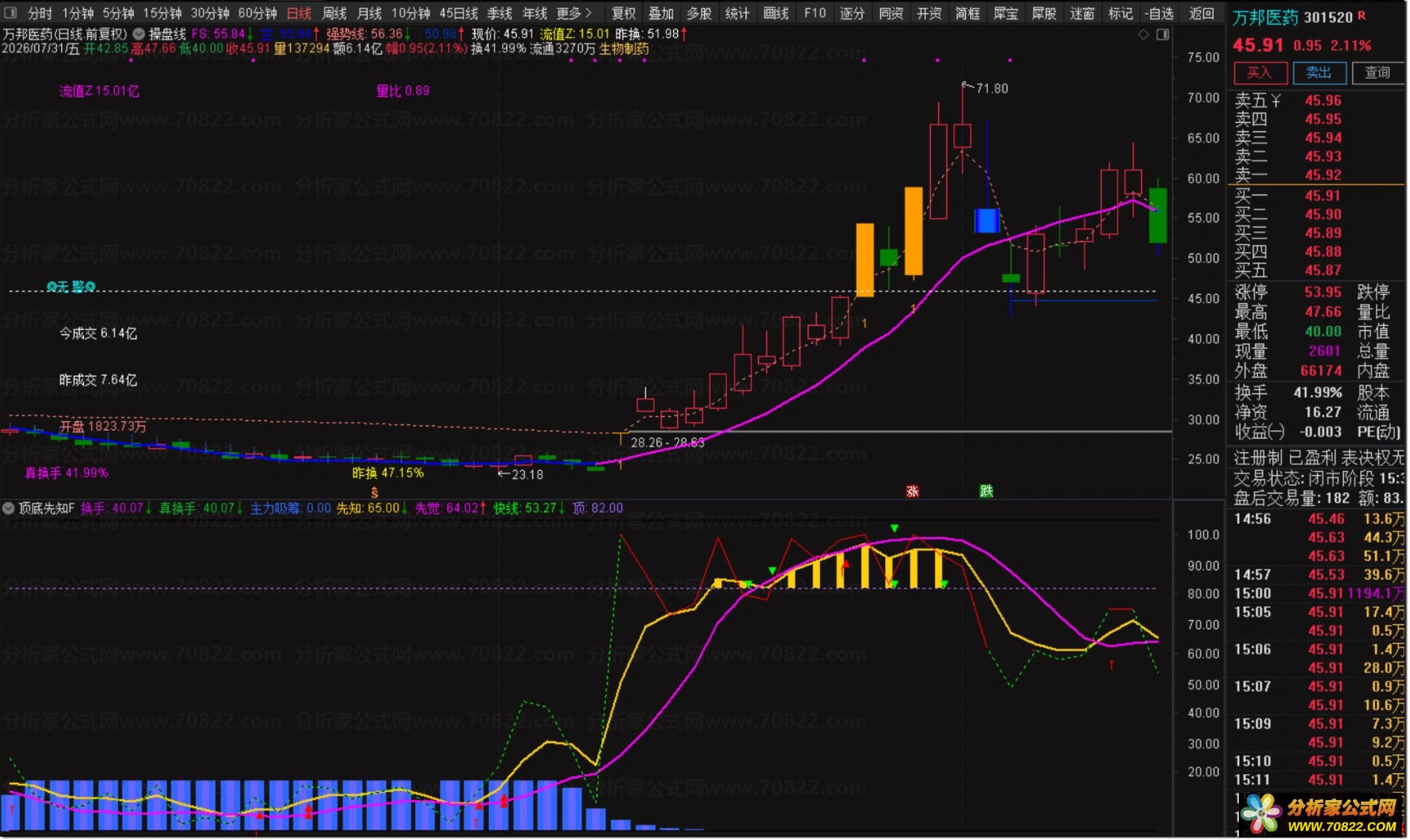Switch to 月线 monthly chart
This screenshot has width=1410, height=840.
point(369,13)
